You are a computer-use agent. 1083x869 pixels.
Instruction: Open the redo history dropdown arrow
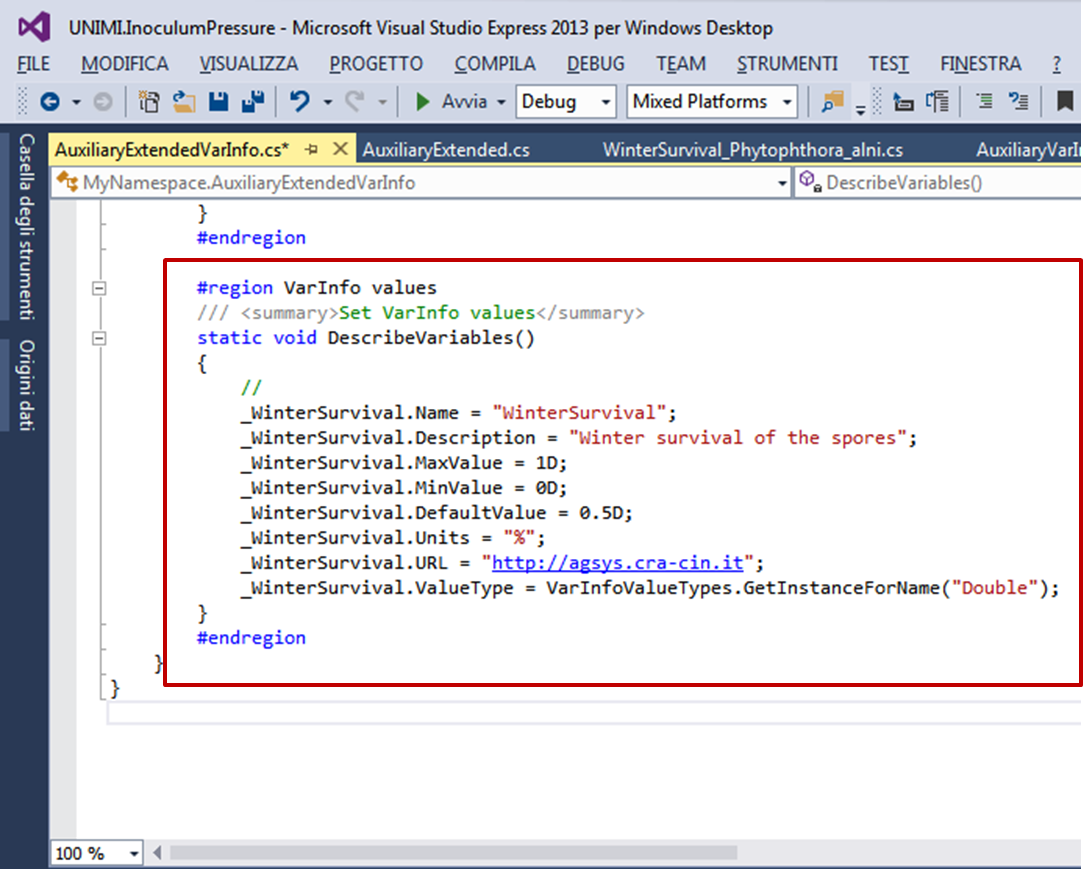[383, 102]
